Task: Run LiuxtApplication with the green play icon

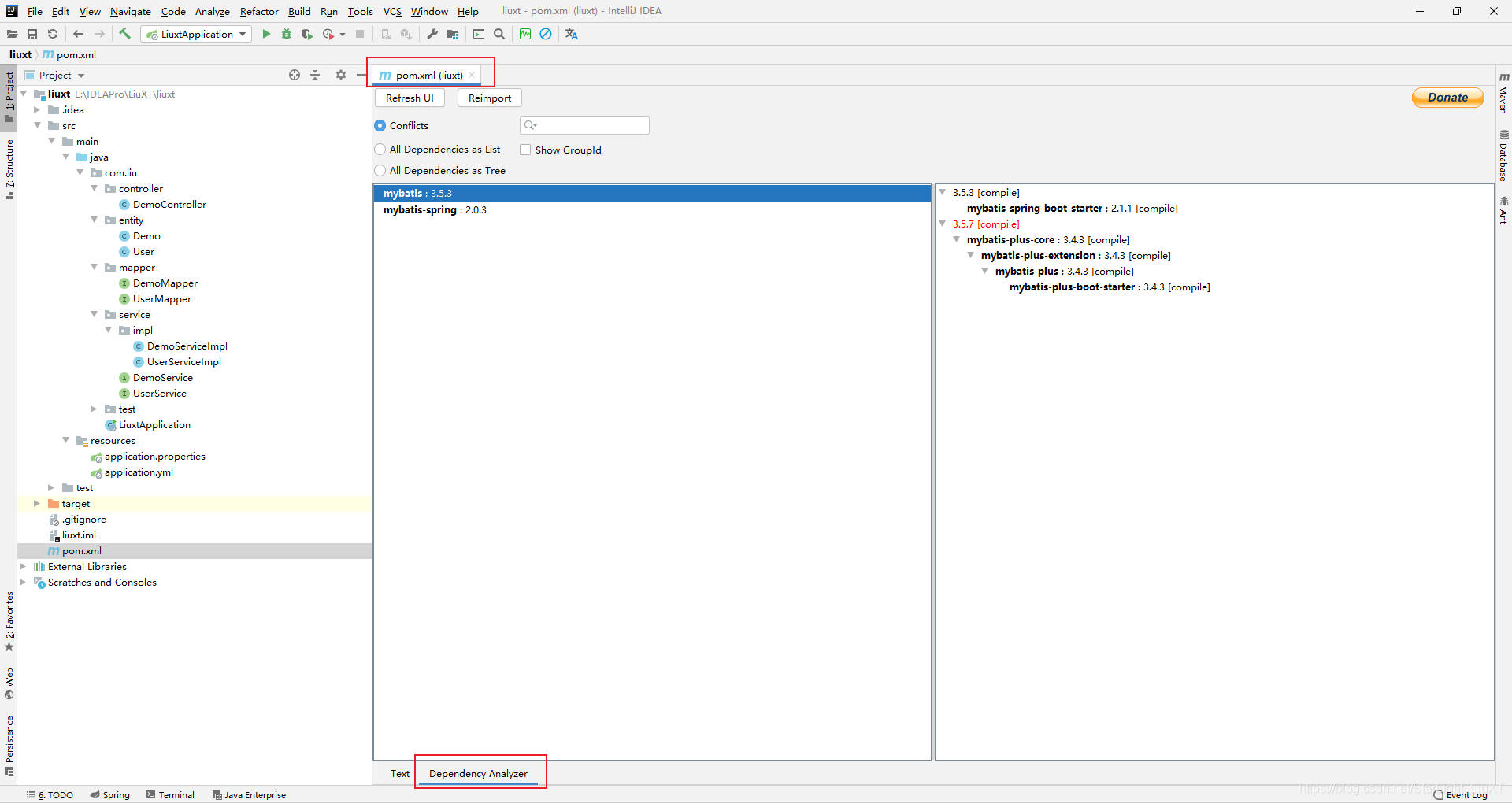Action: click(x=266, y=34)
